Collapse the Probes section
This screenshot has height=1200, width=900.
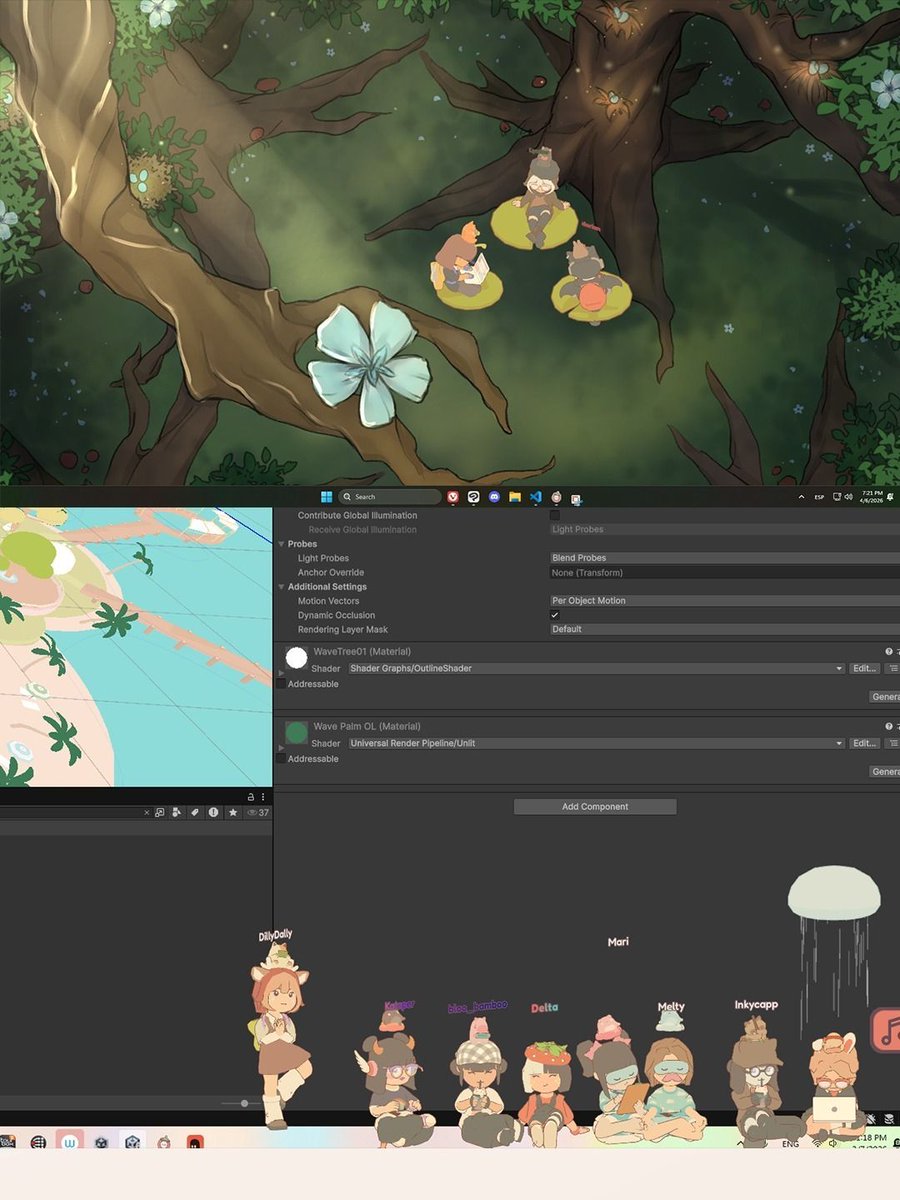pos(281,544)
